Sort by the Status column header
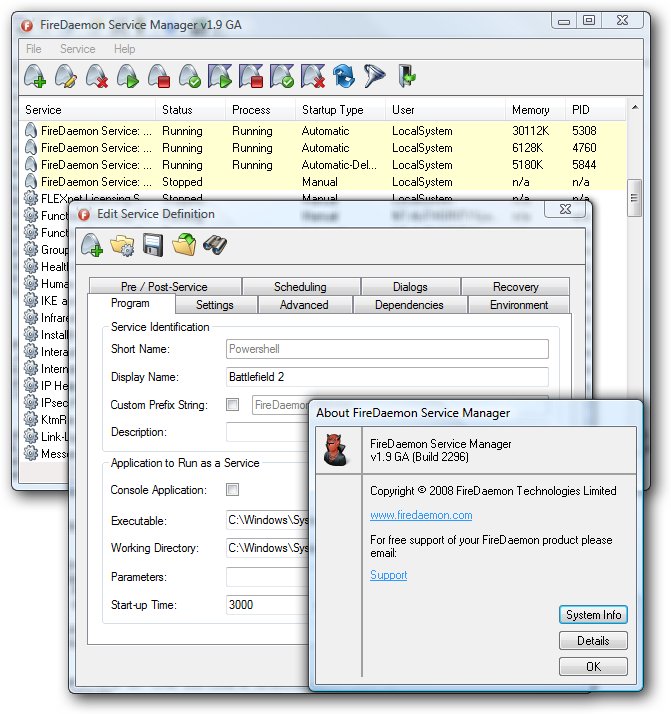Viewport: 671px width, 714px height. point(191,110)
